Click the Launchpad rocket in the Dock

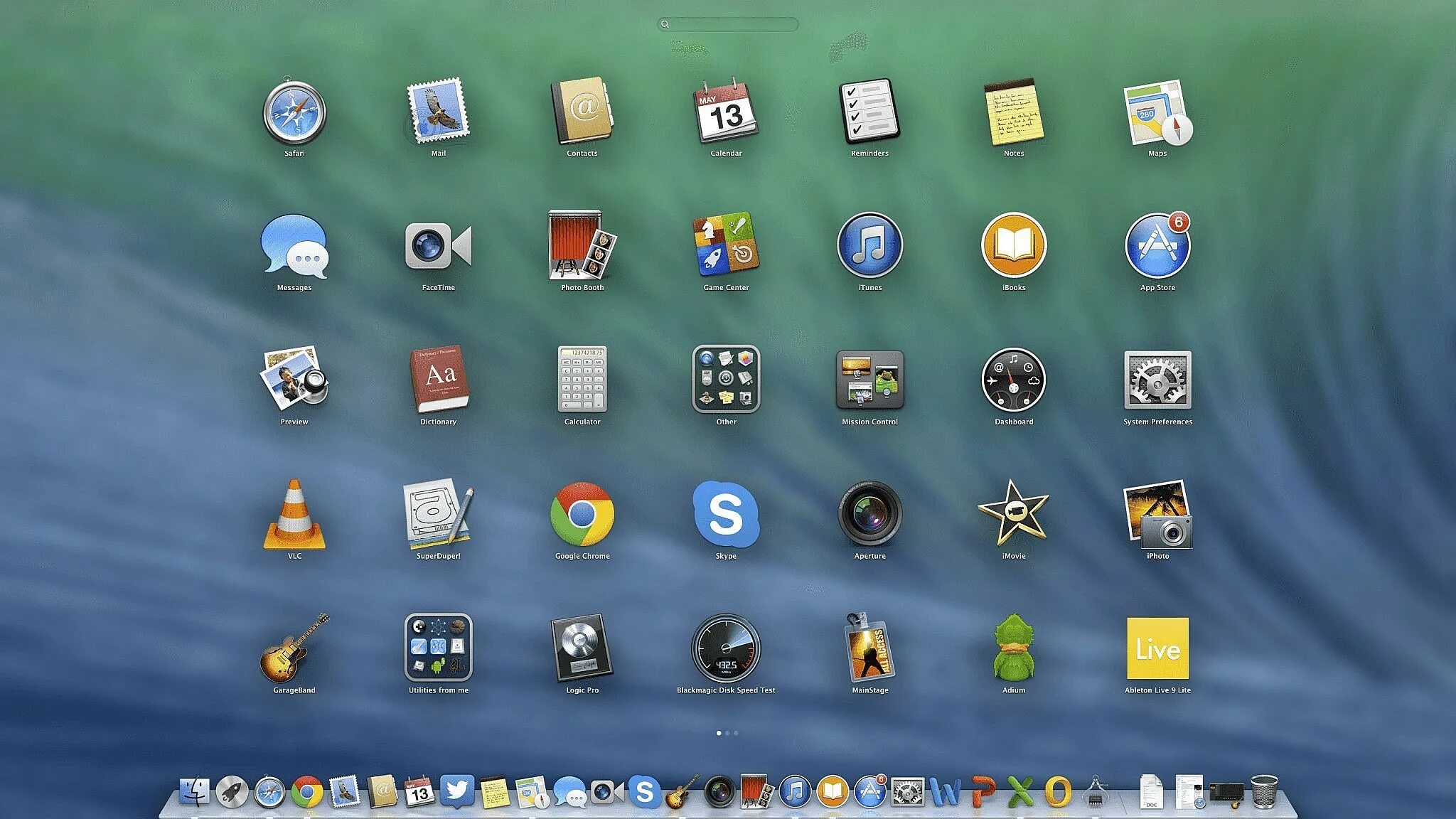click(x=232, y=792)
